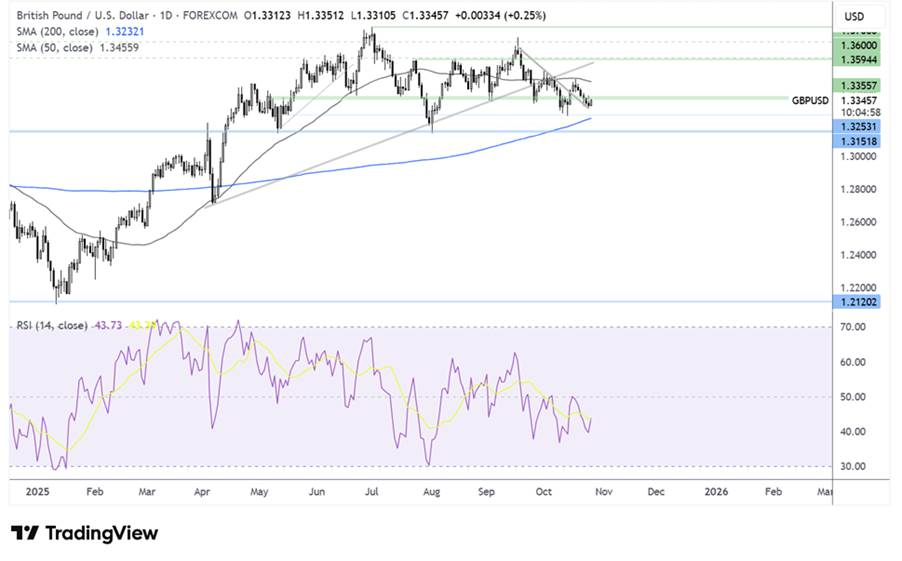Open the USD currency selector
Image resolution: width=902 pixels, height=561 pixels.
tap(854, 16)
